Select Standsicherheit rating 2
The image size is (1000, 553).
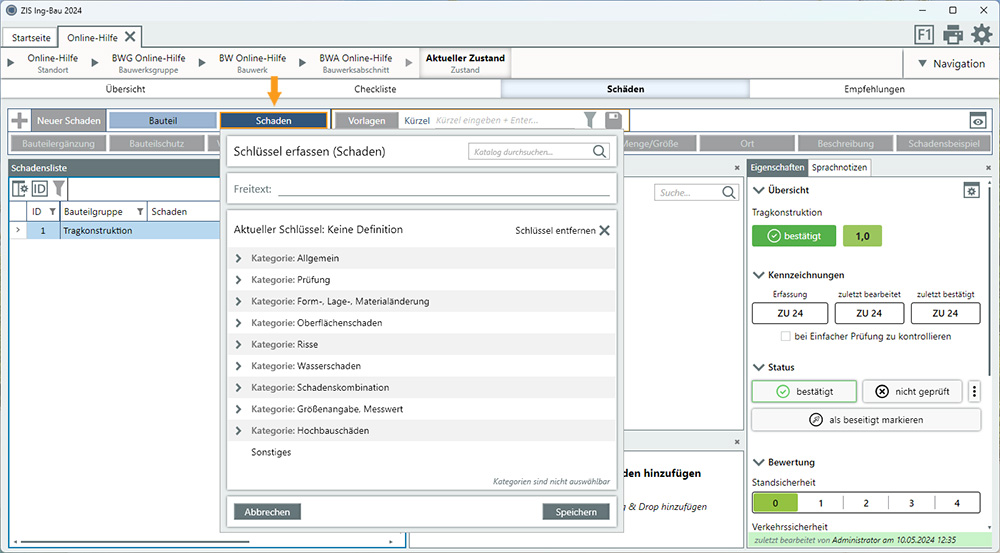866,503
